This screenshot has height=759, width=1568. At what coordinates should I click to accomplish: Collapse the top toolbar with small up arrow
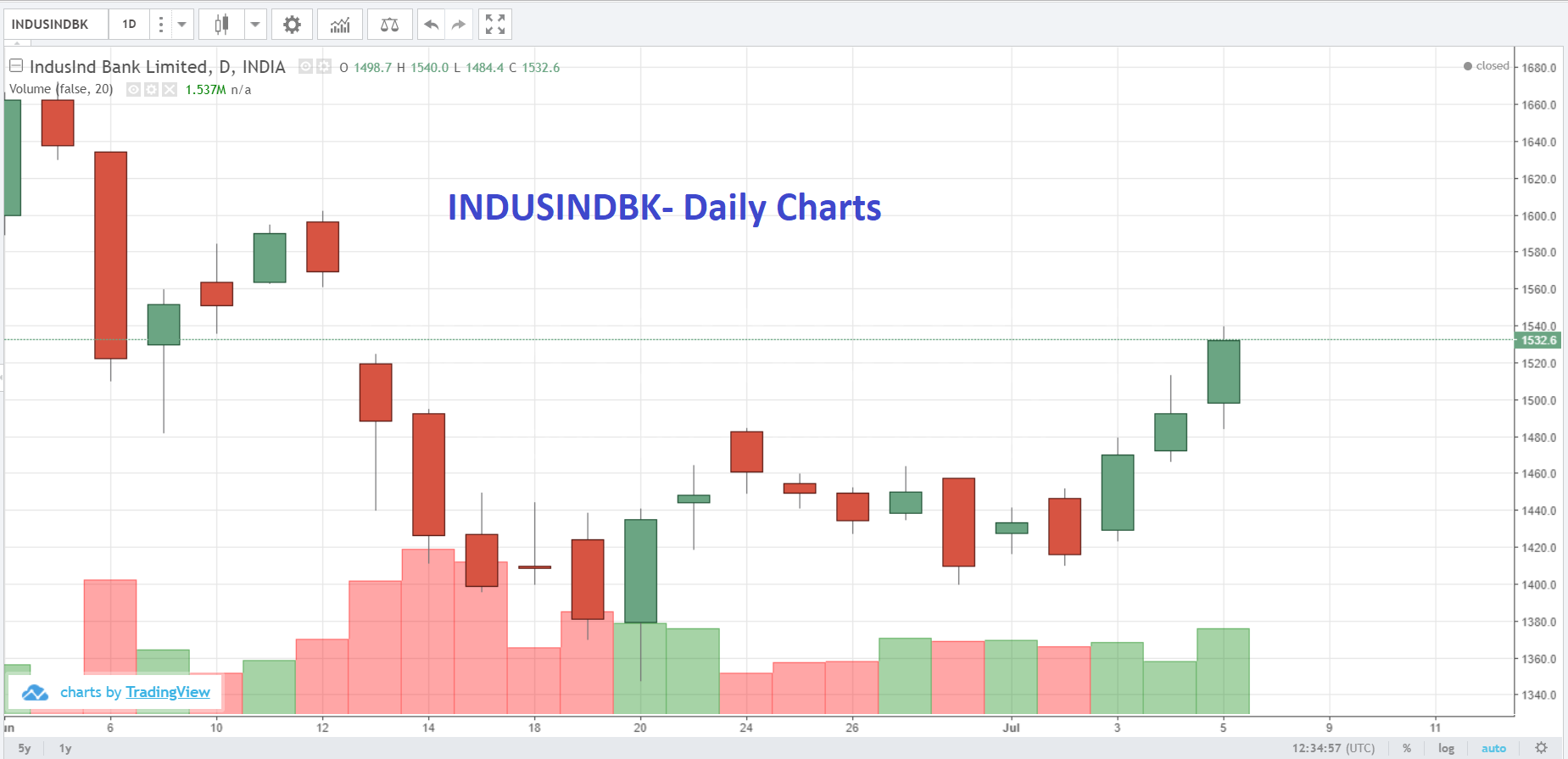(17, 42)
